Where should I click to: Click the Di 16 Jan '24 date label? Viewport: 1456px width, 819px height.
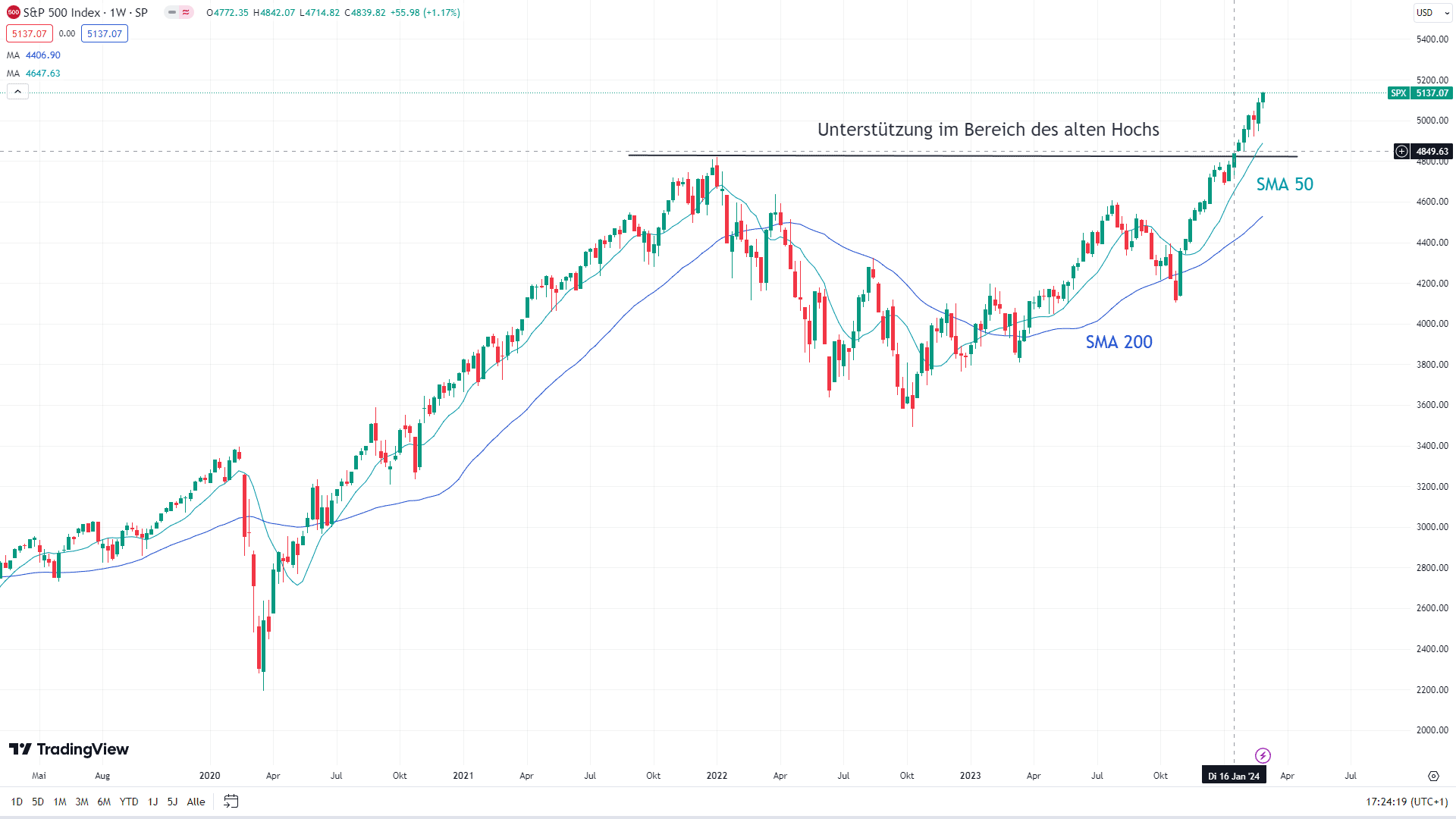pos(1234,776)
